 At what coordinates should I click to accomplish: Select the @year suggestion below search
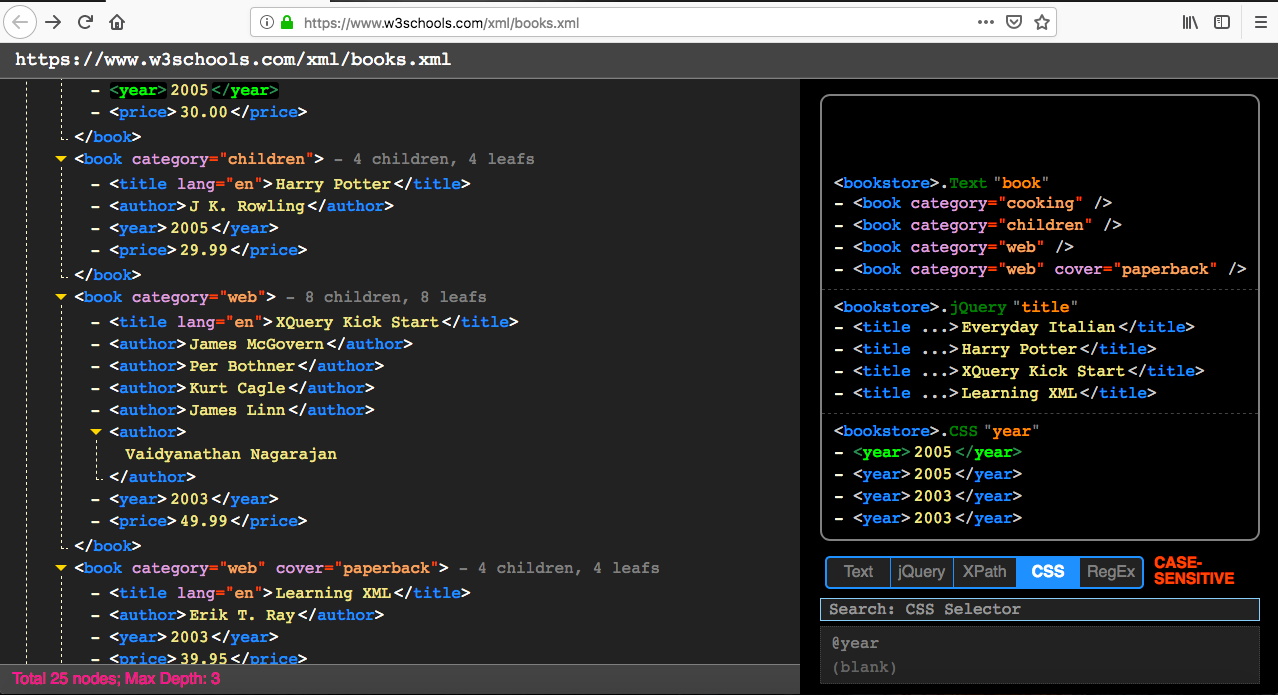854,643
